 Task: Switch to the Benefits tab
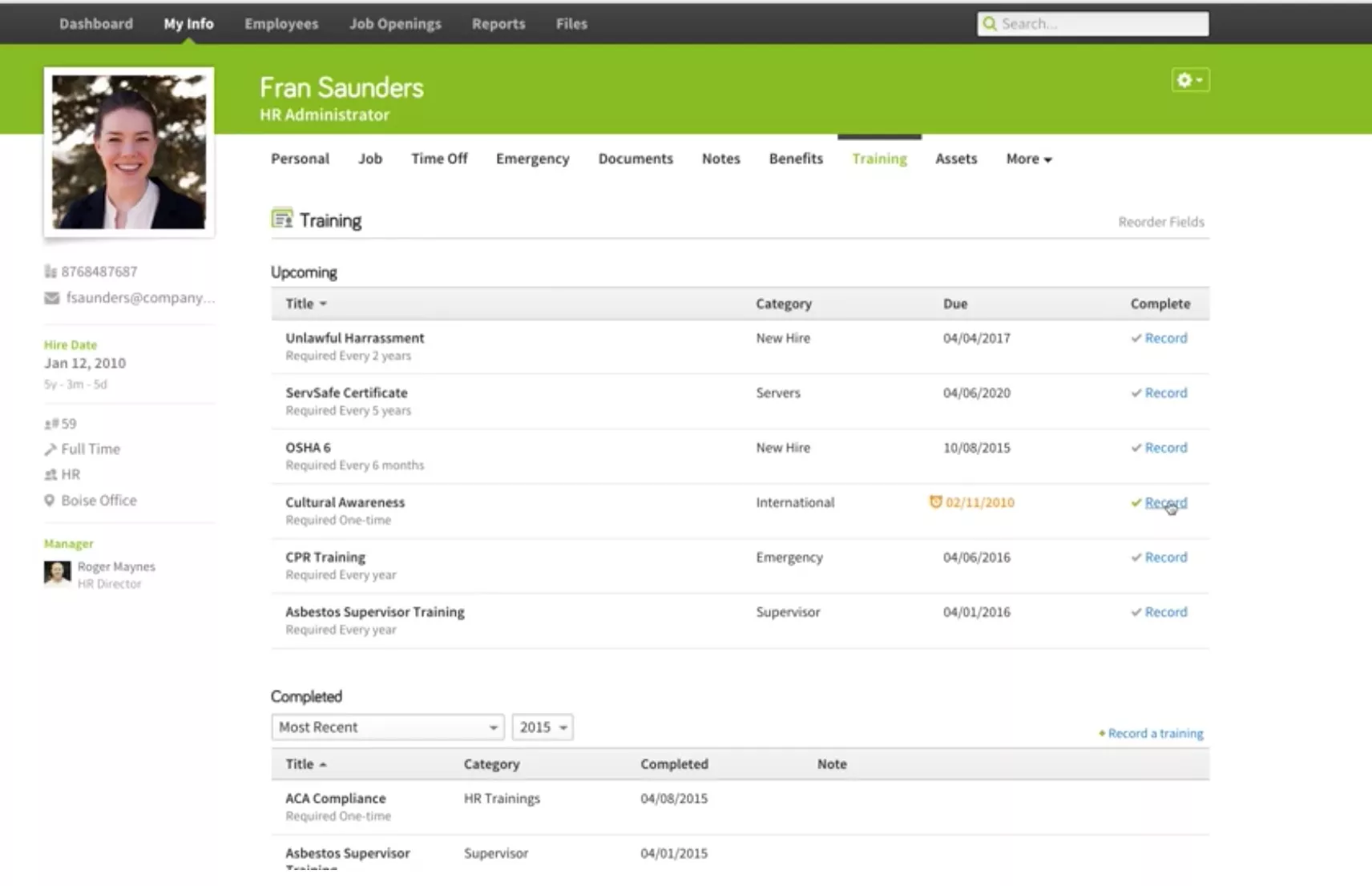click(x=795, y=159)
